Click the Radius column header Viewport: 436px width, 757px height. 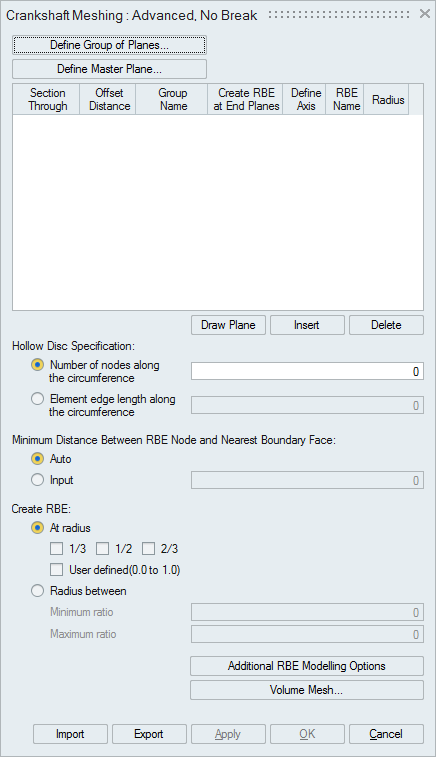tap(386, 99)
